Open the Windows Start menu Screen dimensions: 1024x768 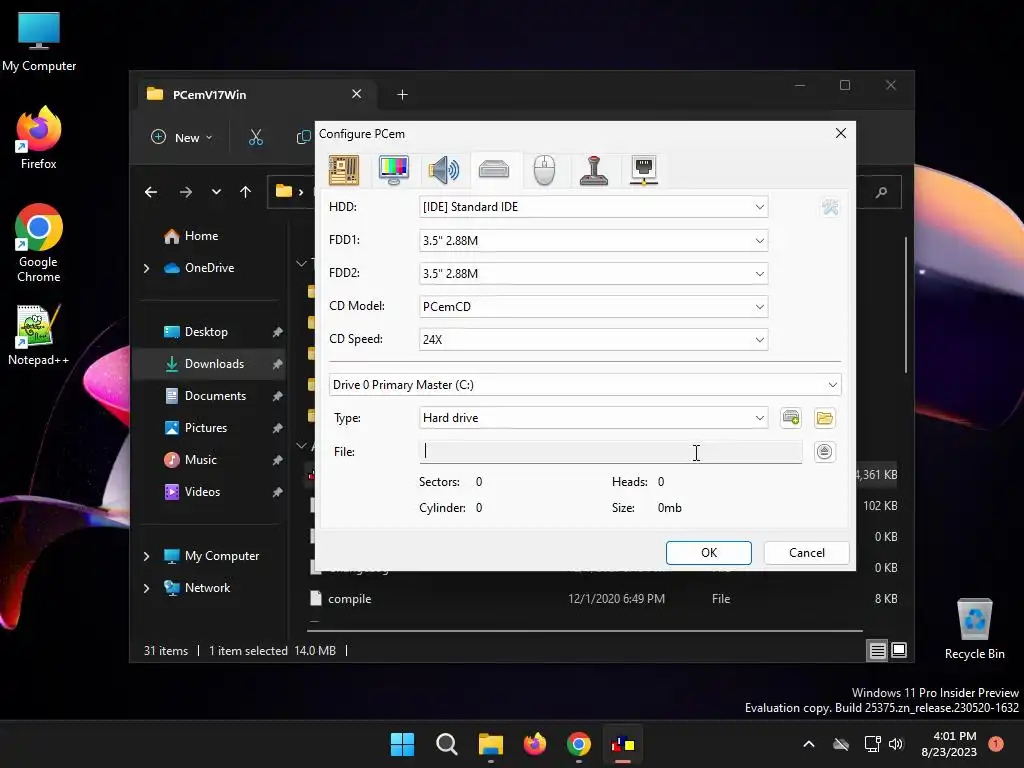402,744
